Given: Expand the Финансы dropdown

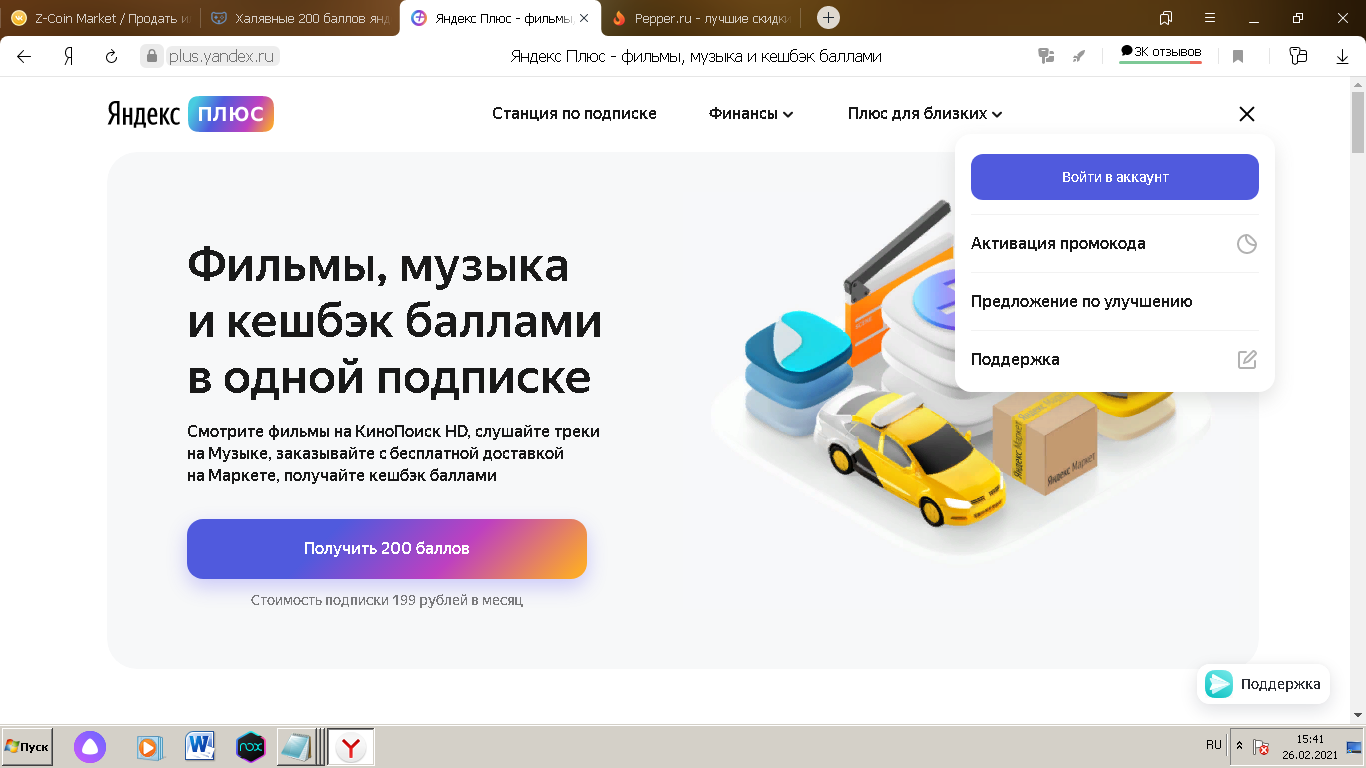Looking at the screenshot, I should pyautogui.click(x=751, y=114).
